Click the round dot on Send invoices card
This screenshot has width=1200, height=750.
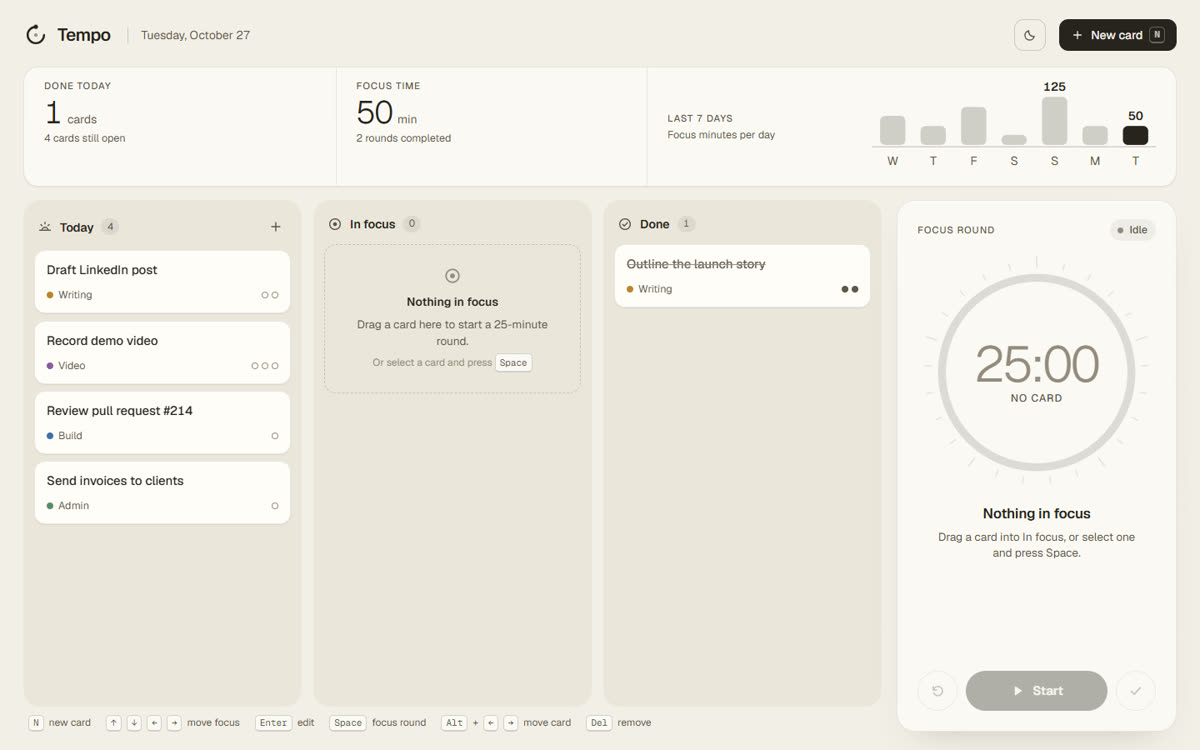[275, 506]
